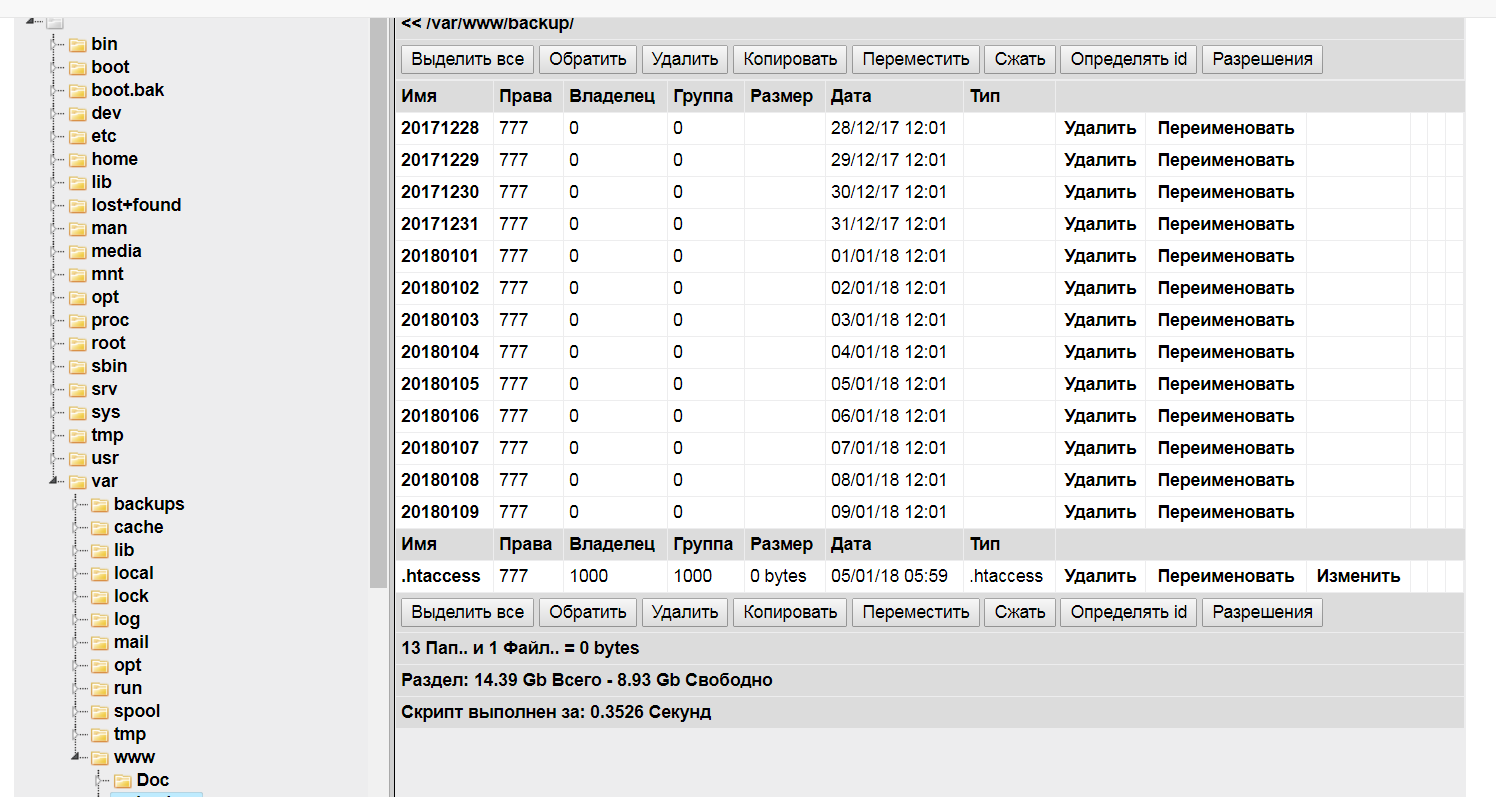Screen dimensions: 1496x797
Task: Click the cache folder icon
Action: coord(100,527)
